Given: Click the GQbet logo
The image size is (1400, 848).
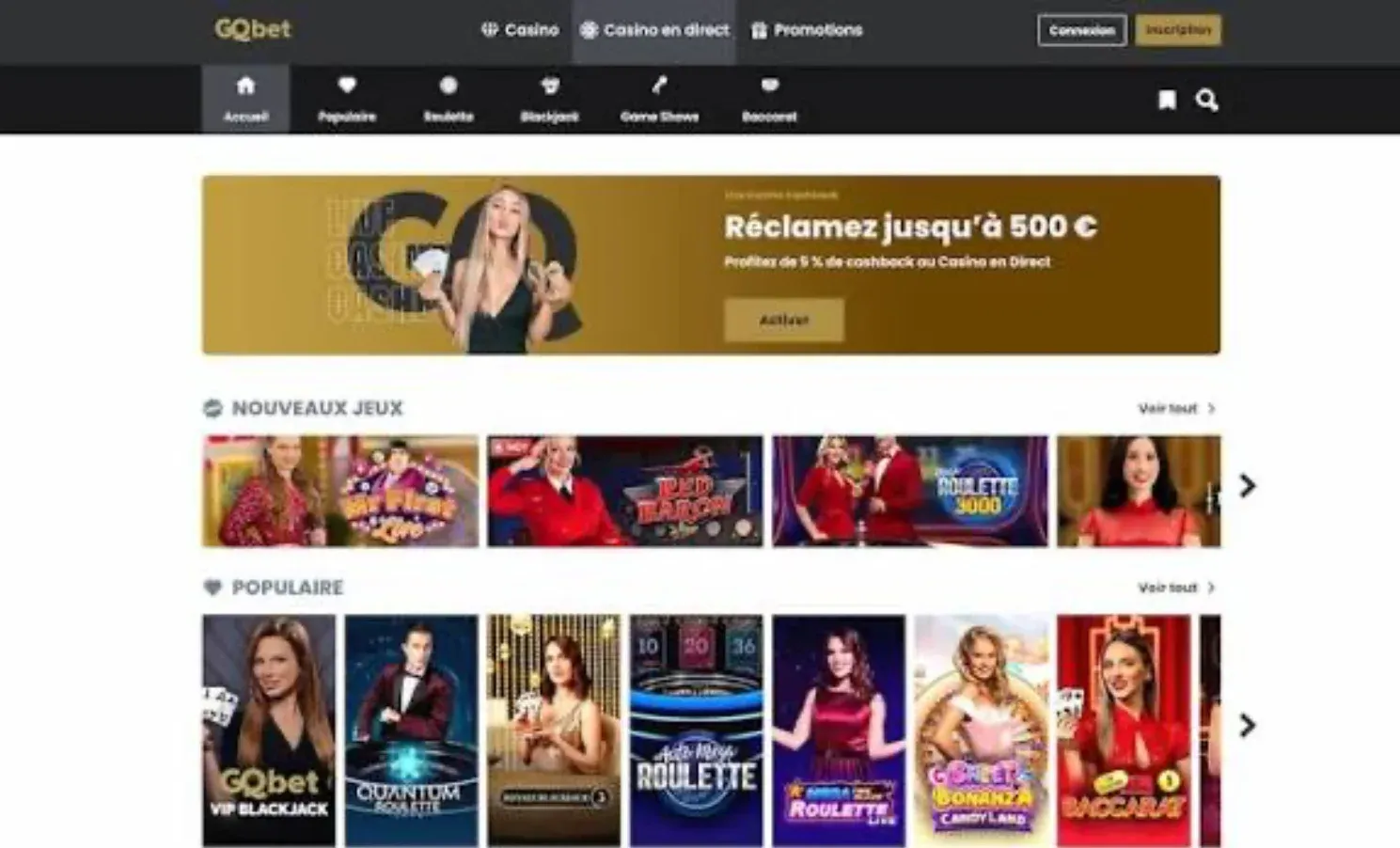Looking at the screenshot, I should tap(253, 29).
